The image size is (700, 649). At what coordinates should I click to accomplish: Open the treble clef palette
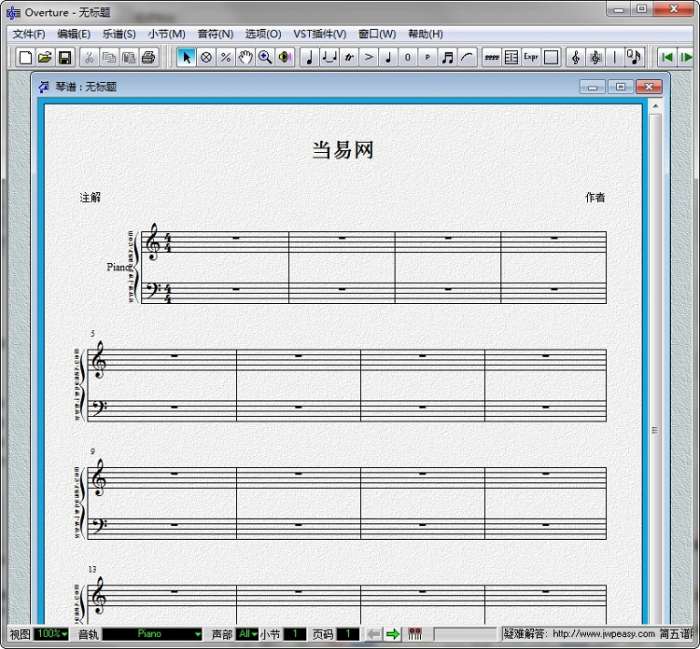pyautogui.click(x=575, y=58)
